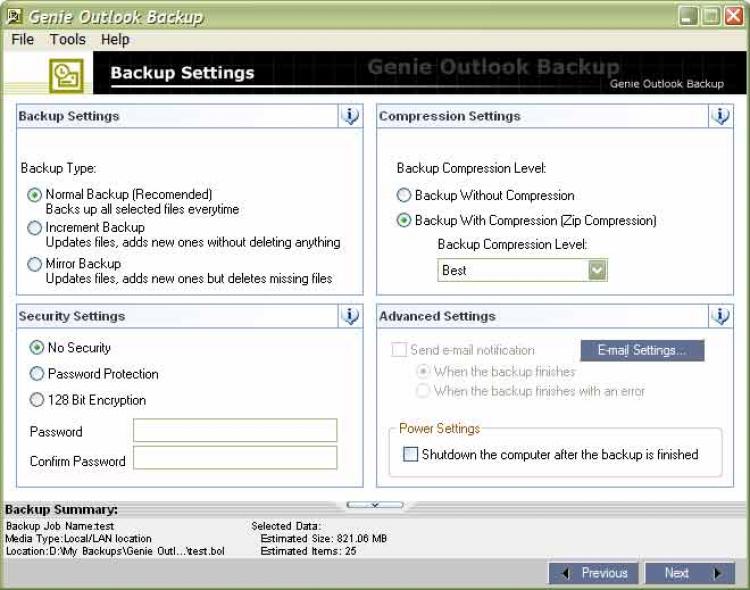Select Backup Without Compression
The width and height of the screenshot is (750, 590).
point(404,196)
